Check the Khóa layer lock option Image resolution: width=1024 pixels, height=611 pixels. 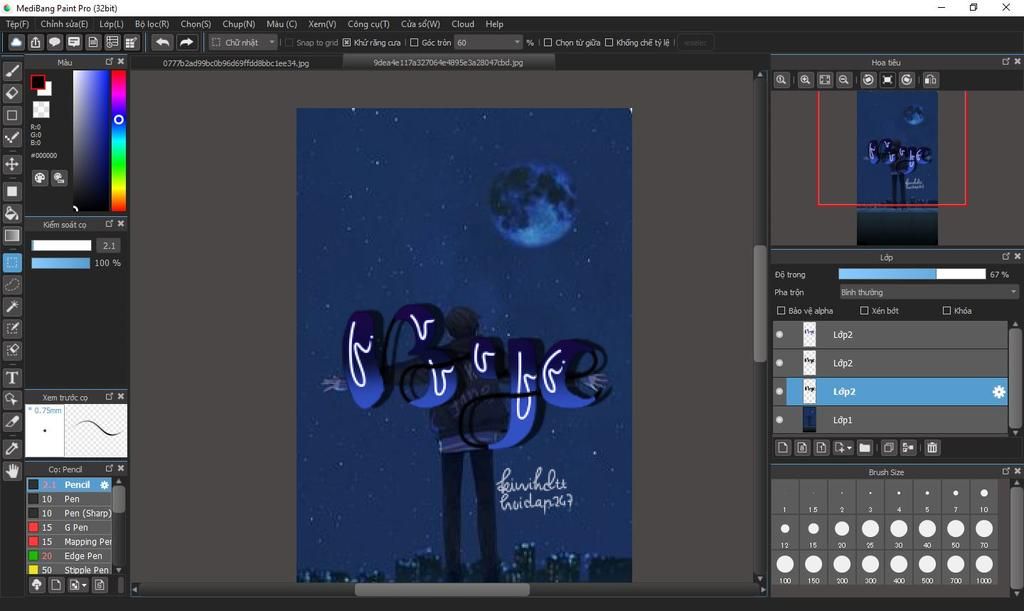(946, 311)
